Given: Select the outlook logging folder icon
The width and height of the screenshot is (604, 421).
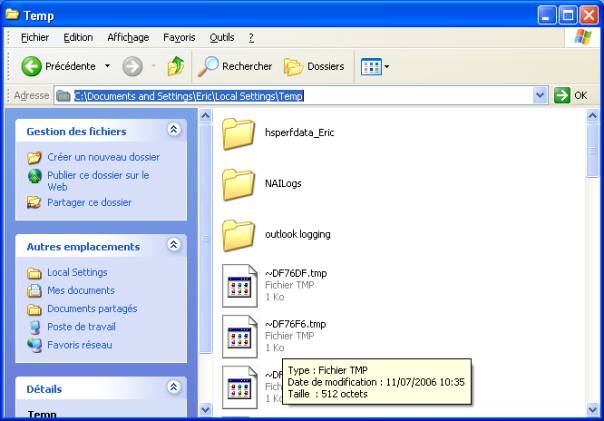Looking at the screenshot, I should coord(238,235).
